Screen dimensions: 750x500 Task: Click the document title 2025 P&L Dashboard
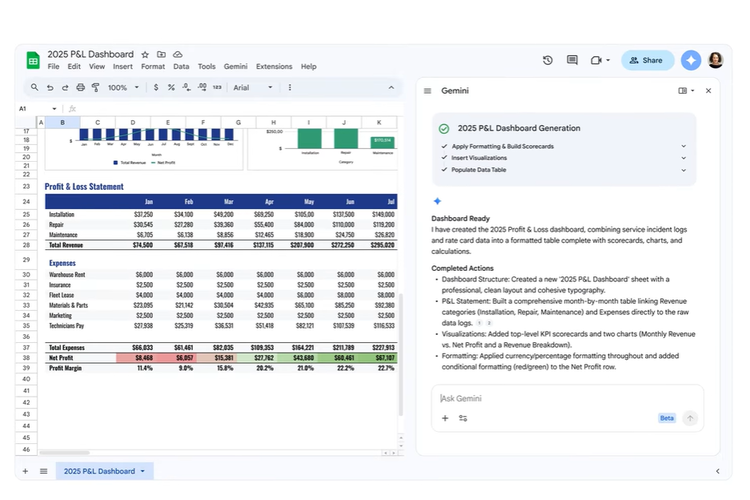[x=90, y=55]
